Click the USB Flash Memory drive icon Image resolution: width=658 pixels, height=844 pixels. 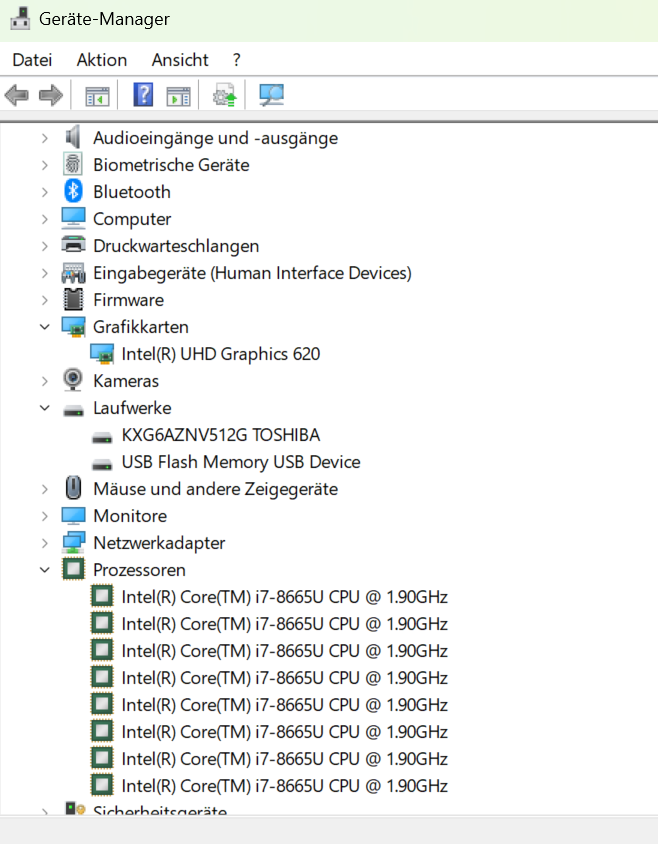(x=102, y=464)
